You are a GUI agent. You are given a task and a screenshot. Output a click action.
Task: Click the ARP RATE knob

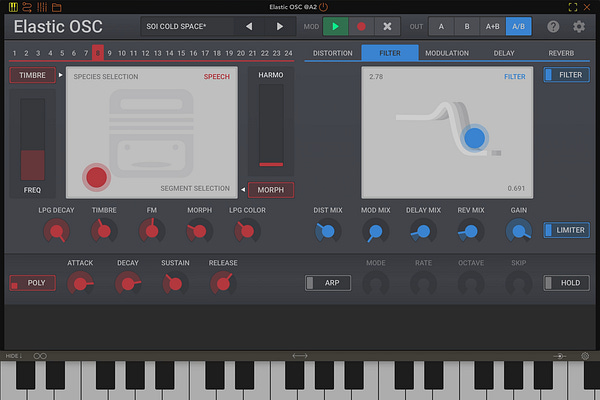point(423,284)
